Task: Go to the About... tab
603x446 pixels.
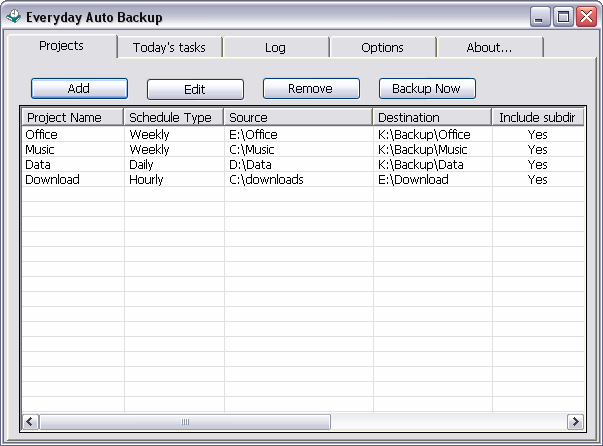Action: (x=489, y=47)
